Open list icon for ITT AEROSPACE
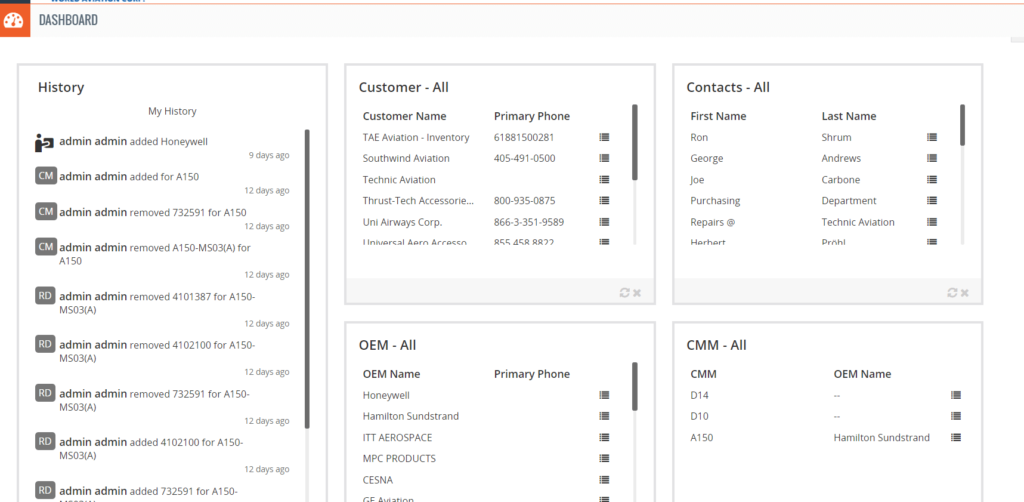Viewport: 1024px width, 502px height. (x=604, y=437)
